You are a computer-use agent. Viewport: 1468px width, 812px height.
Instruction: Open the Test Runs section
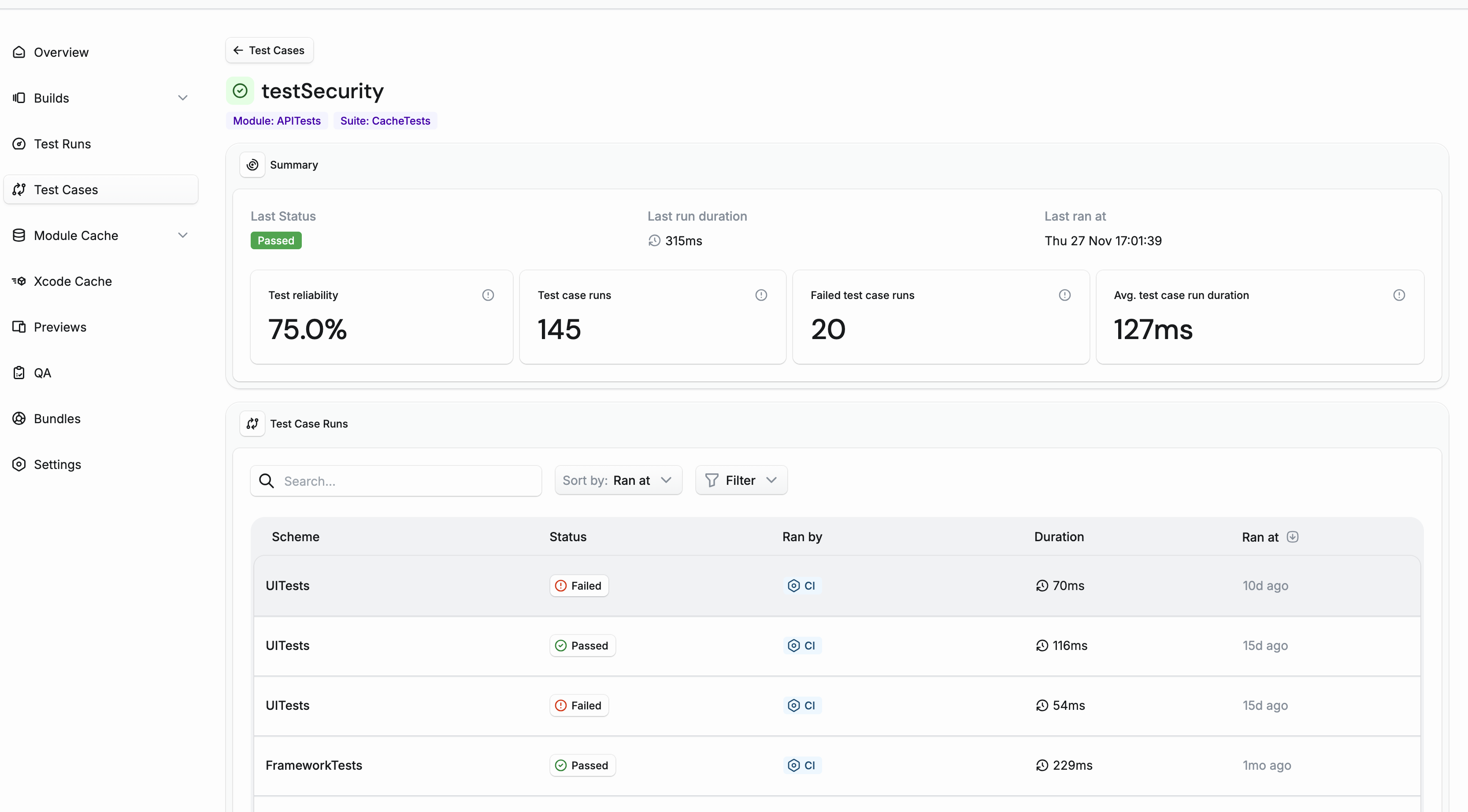(62, 144)
